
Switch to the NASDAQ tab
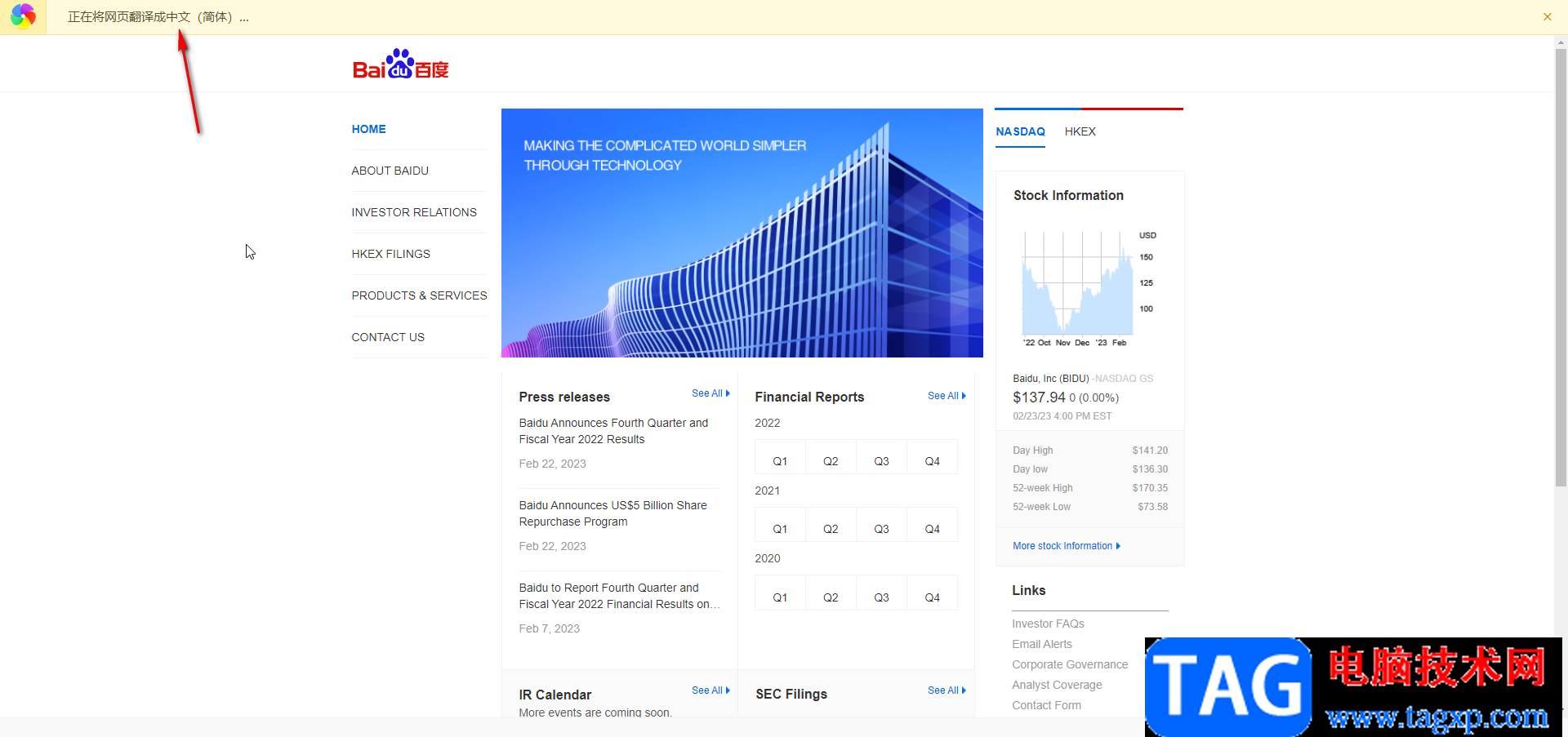[x=1020, y=131]
